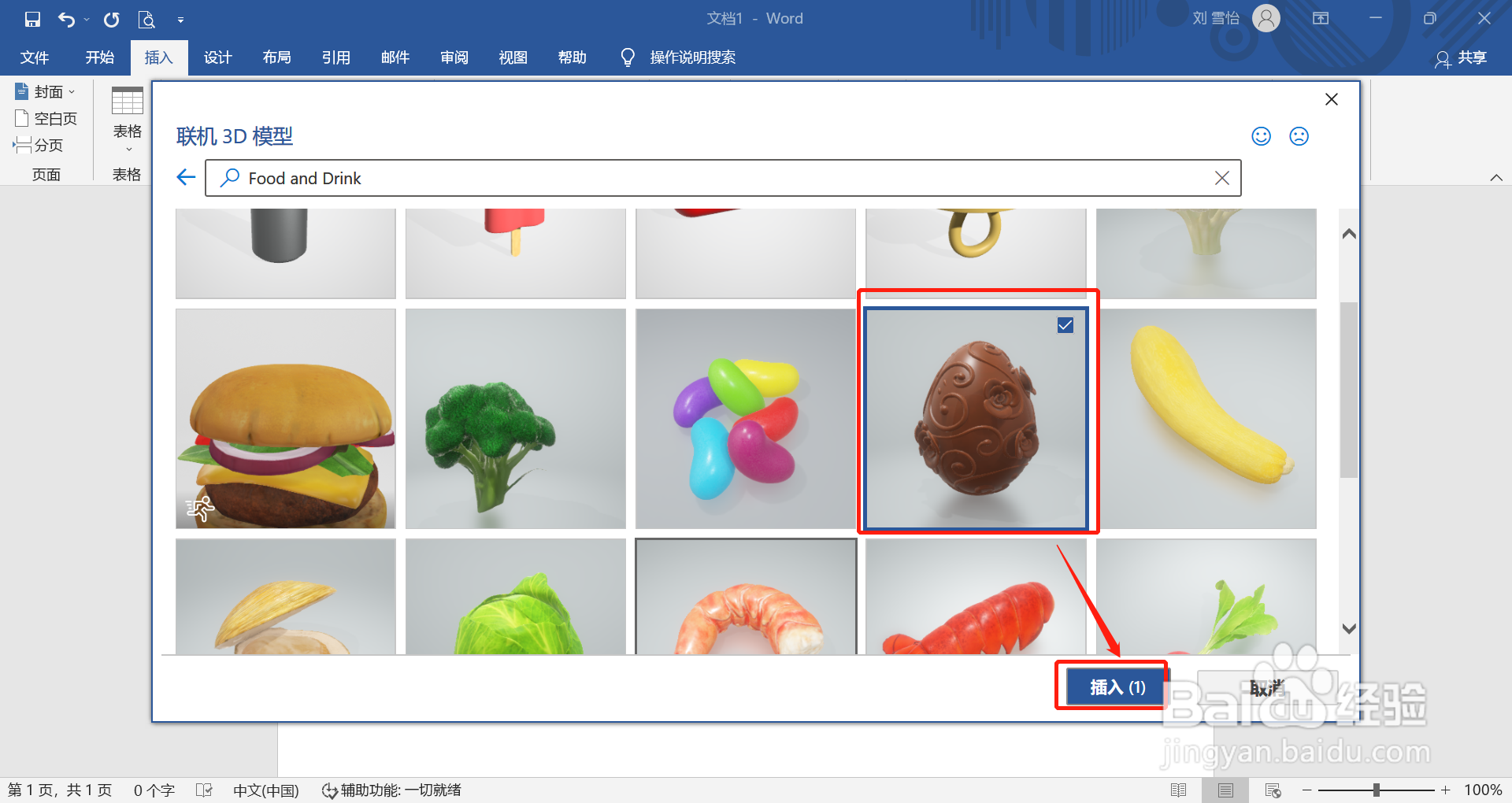Switch to Read Mode using status bar icon

[x=1179, y=790]
